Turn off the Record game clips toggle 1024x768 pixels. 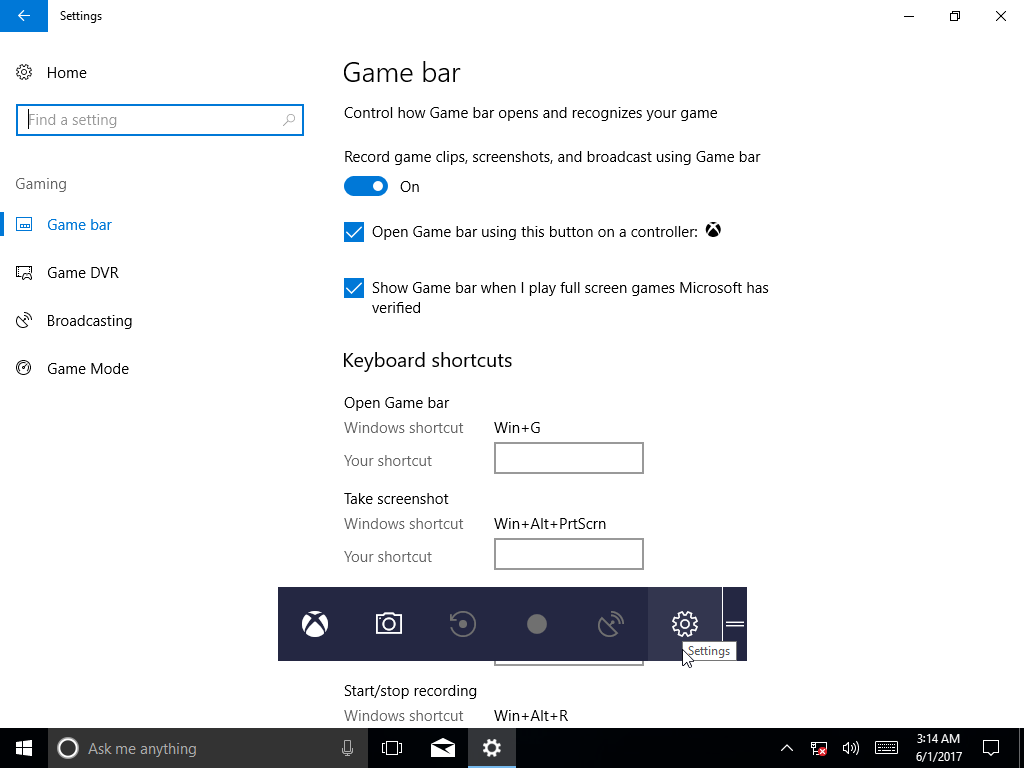[366, 187]
